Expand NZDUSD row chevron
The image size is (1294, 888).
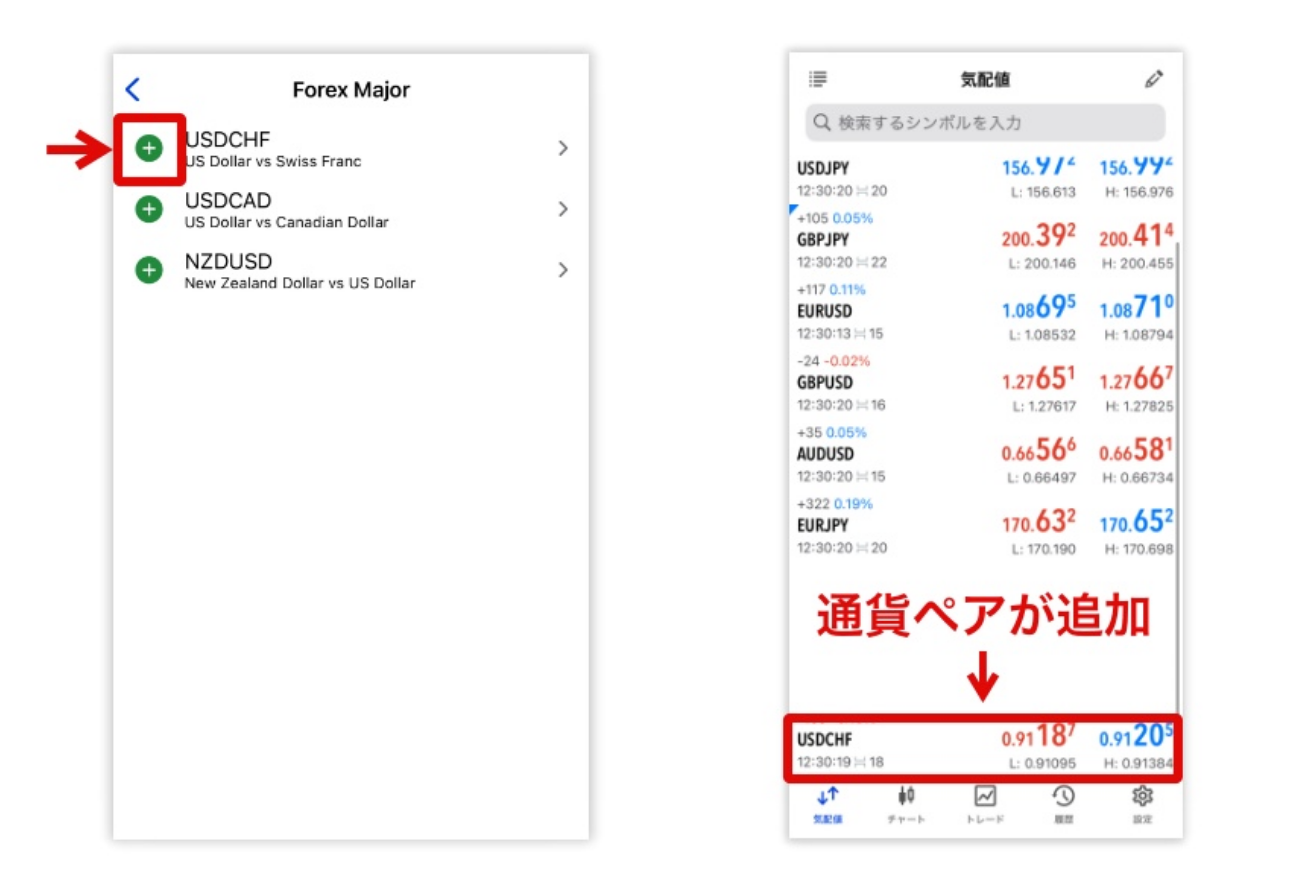click(562, 270)
